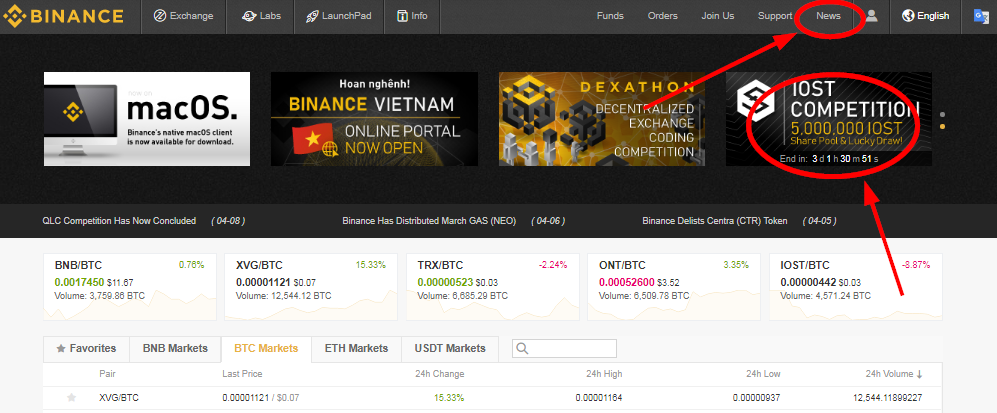Switch to the ETH Markets tab
This screenshot has width=997, height=413.
point(356,349)
